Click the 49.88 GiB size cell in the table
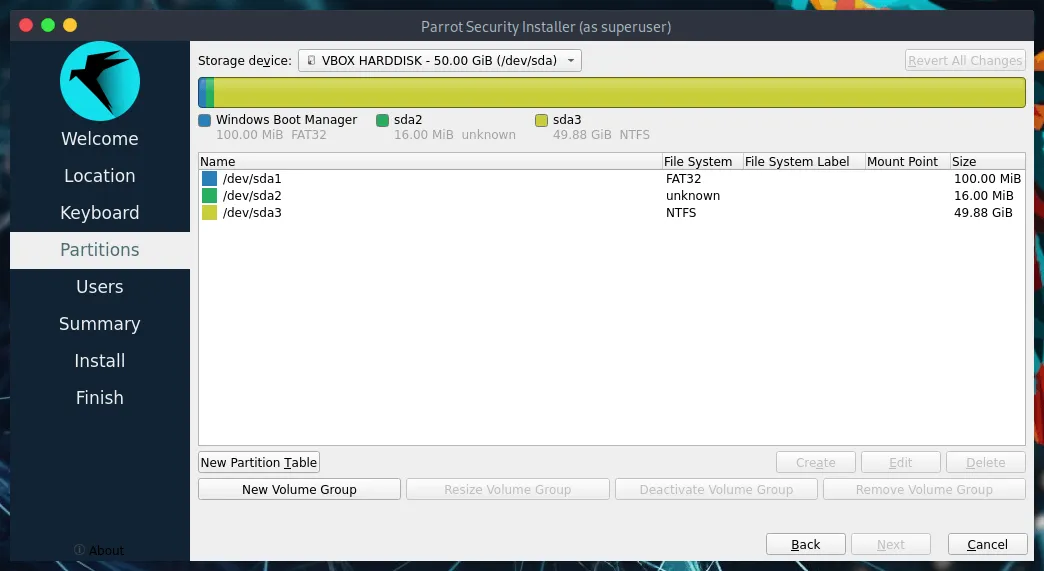1044x571 pixels. click(983, 212)
